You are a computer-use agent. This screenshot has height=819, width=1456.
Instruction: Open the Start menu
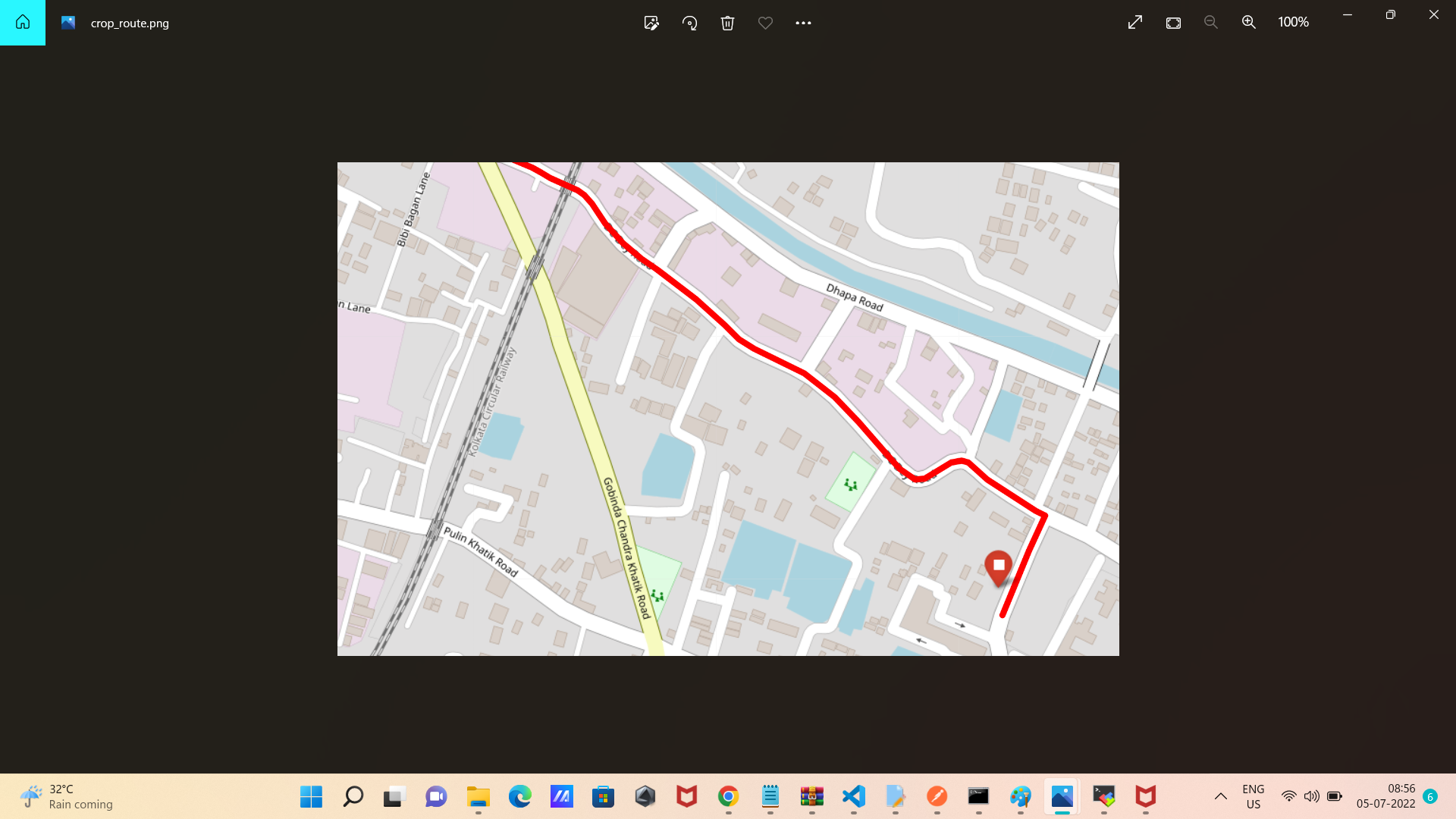310,797
